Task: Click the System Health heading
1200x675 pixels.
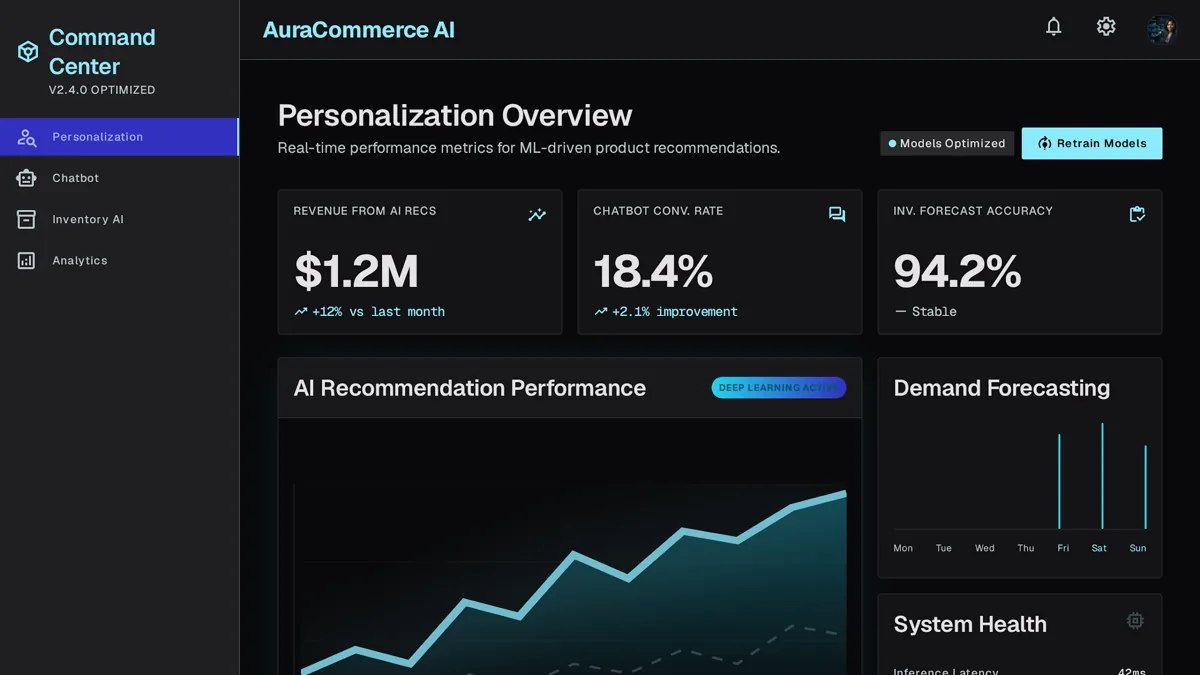Action: [970, 624]
